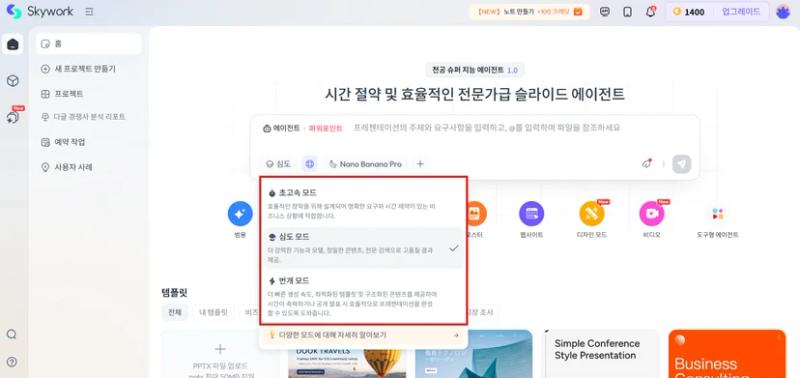Image resolution: width=800 pixels, height=378 pixels.
Task: Choose 초고속 모드 in mode menu
Action: 363,204
